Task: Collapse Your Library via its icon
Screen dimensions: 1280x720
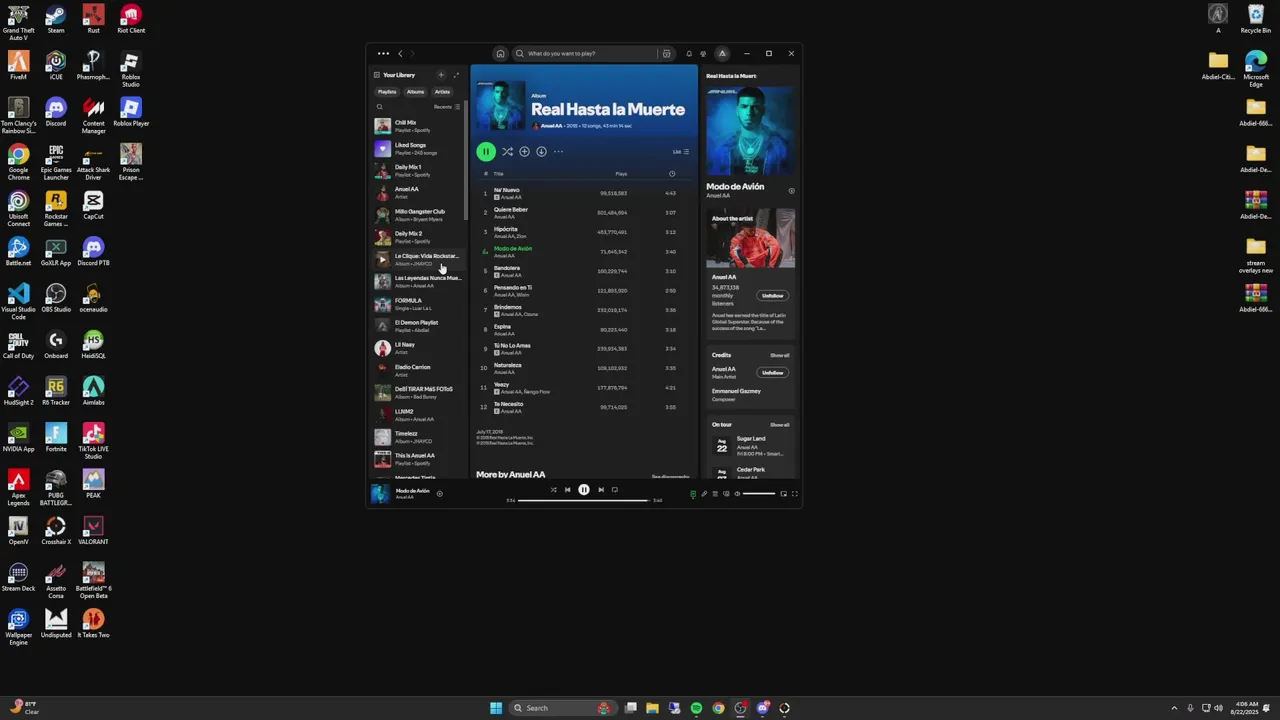Action: point(377,75)
